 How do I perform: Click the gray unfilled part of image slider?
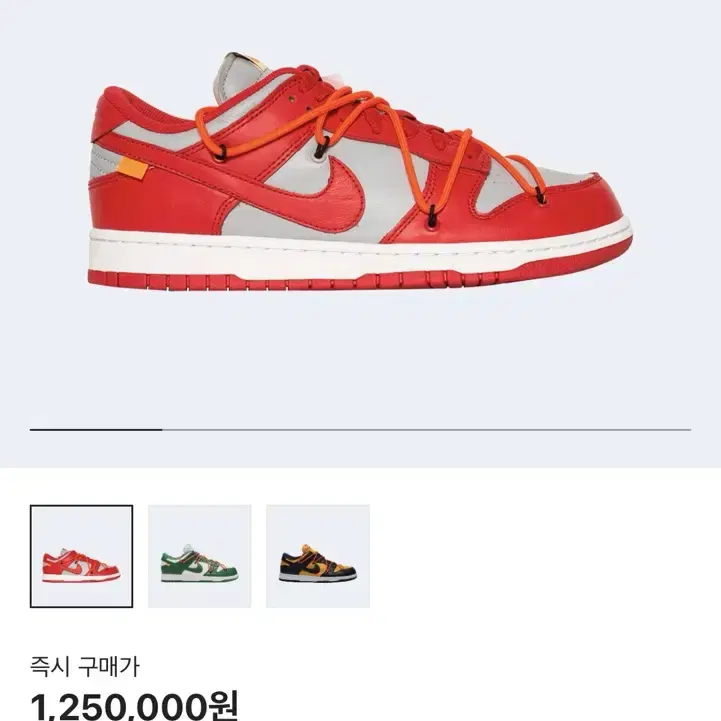click(x=427, y=429)
